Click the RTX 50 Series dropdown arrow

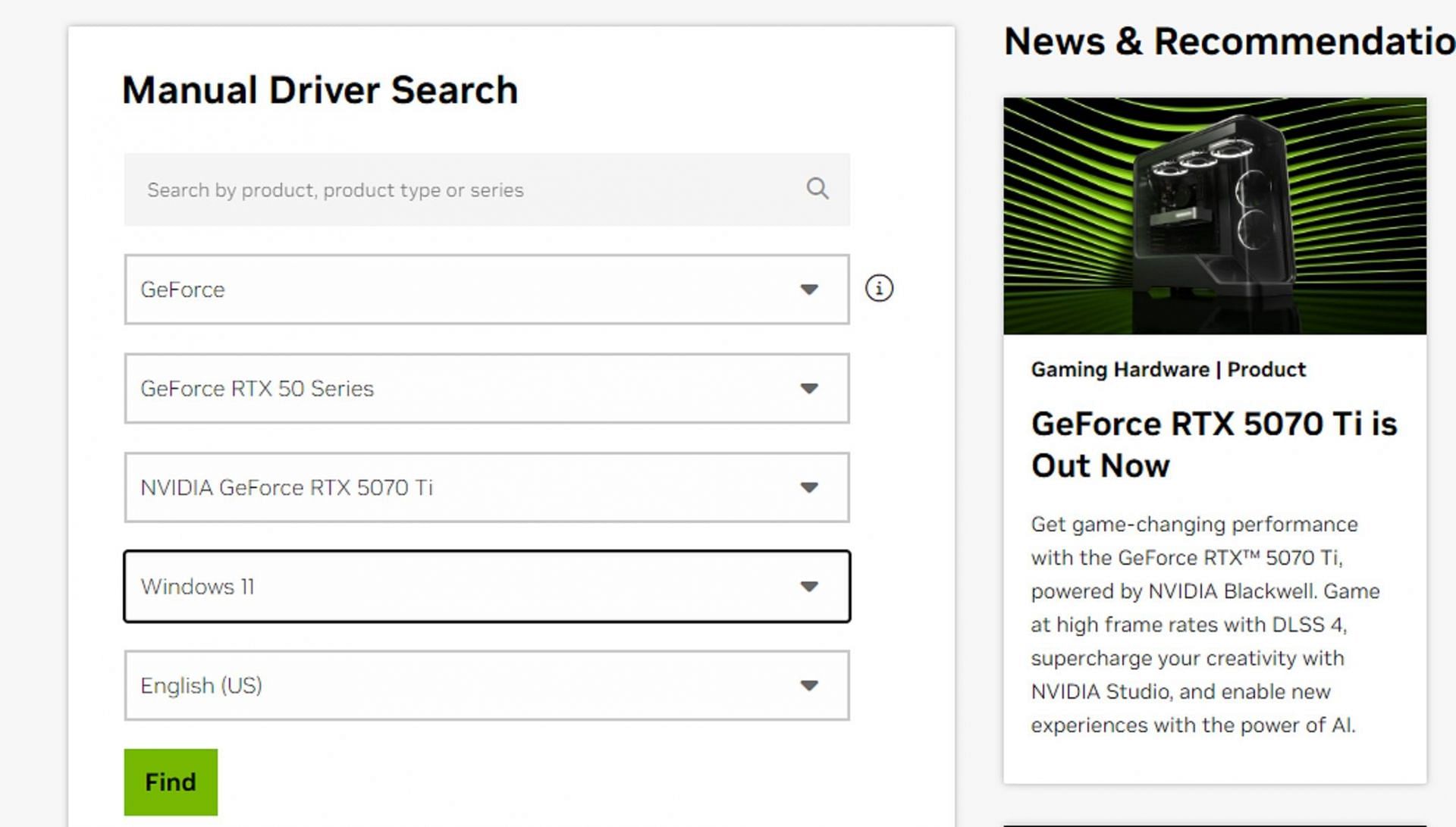pyautogui.click(x=809, y=389)
